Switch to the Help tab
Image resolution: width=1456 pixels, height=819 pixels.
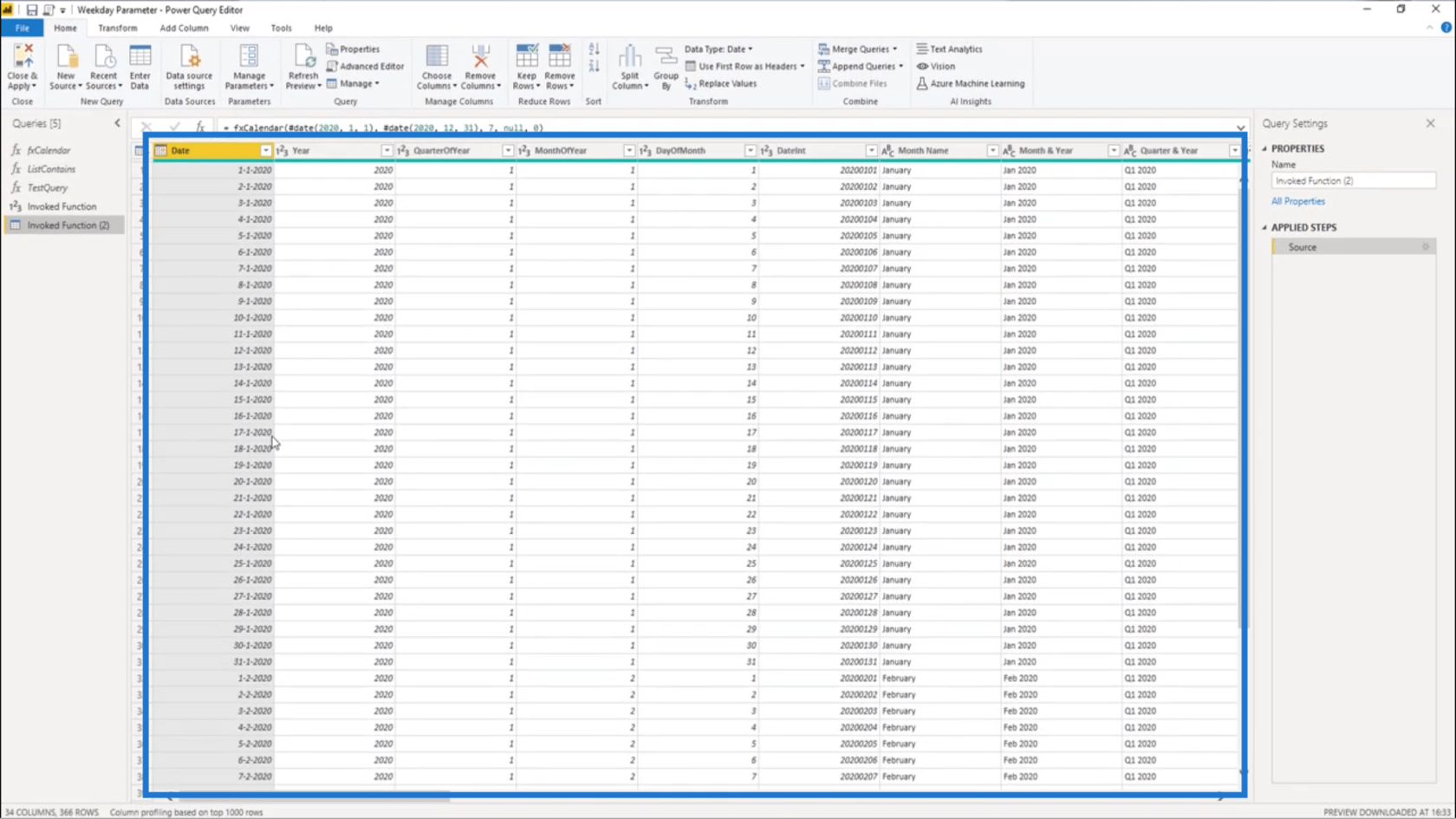323,28
